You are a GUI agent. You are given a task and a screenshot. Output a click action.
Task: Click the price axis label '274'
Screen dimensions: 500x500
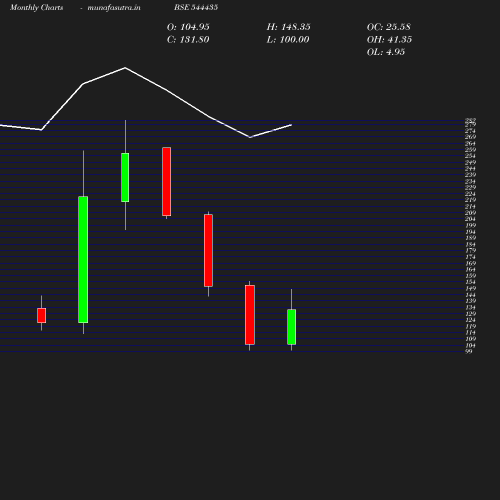coord(470,131)
